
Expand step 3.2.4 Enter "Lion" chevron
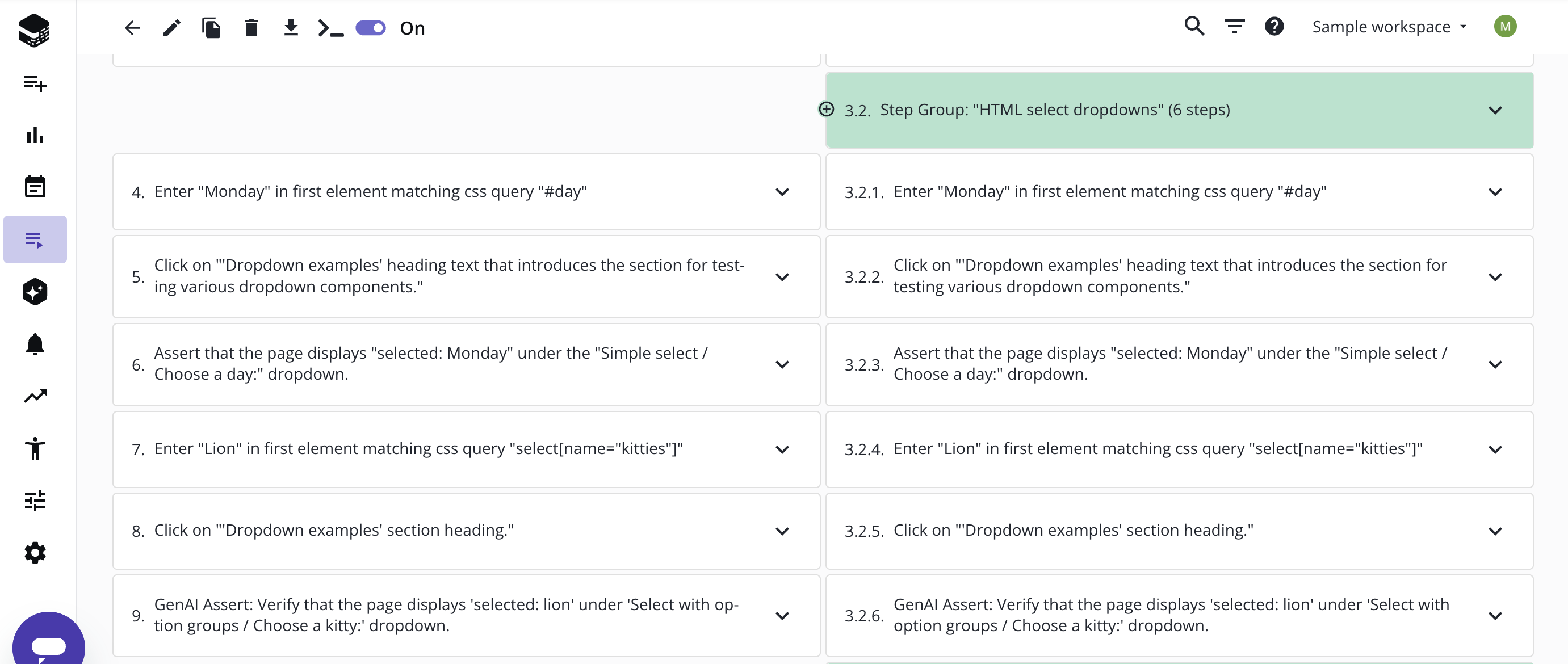[x=1495, y=449]
